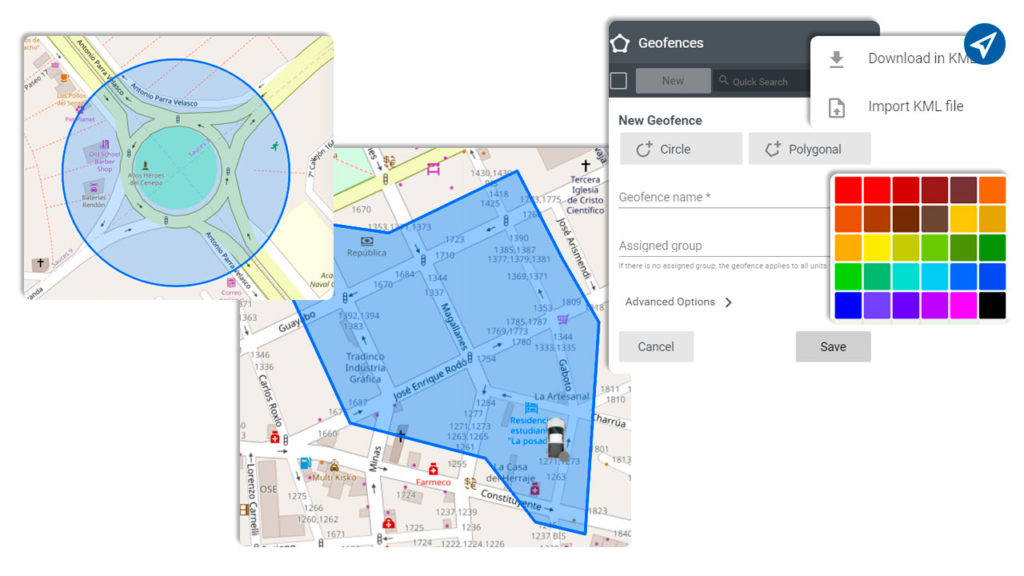Click the Charrúa street label
Viewport: 1024px width, 576px height.
(x=609, y=420)
